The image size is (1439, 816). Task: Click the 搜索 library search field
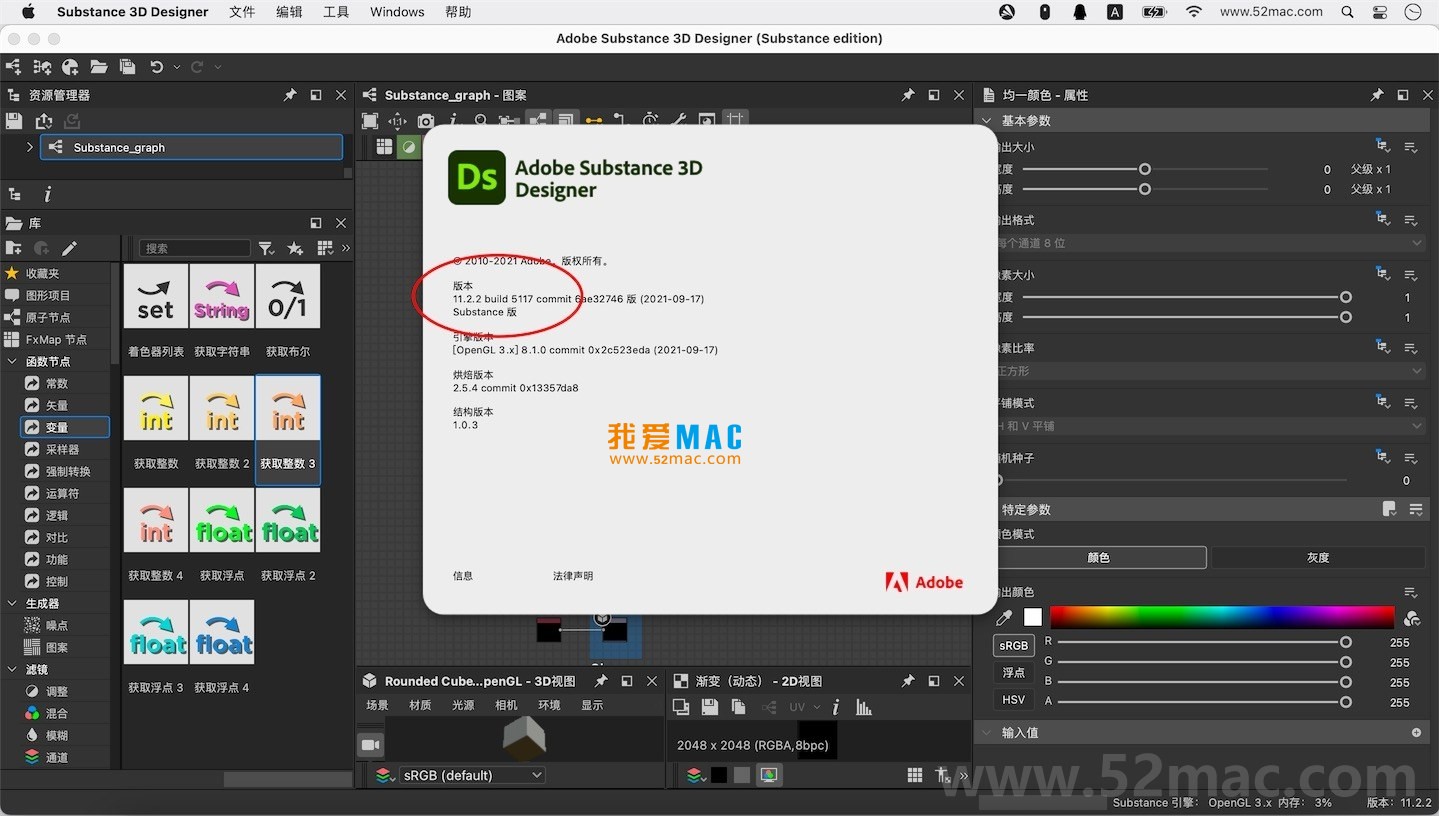point(194,248)
